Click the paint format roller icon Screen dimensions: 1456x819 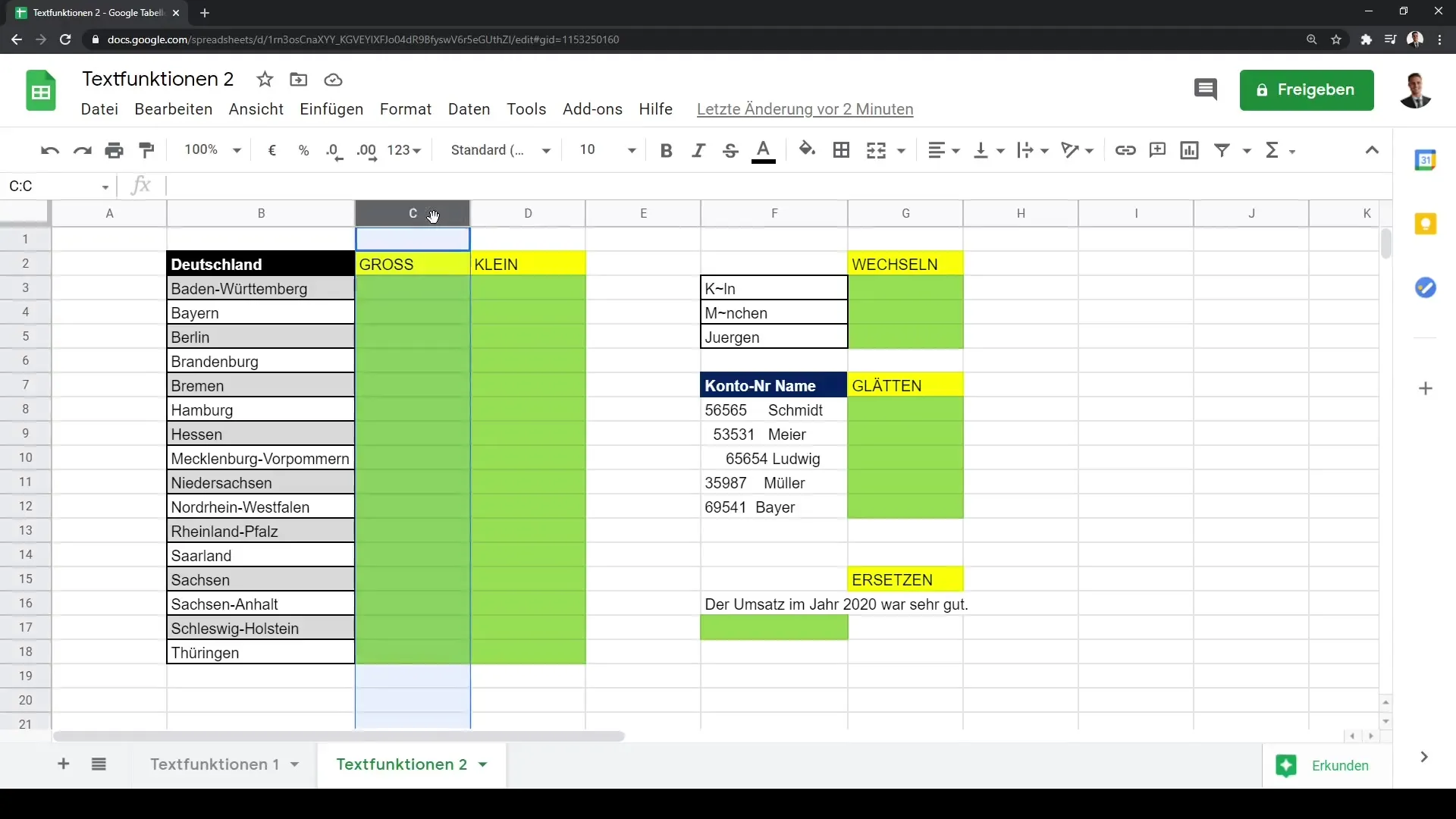147,150
